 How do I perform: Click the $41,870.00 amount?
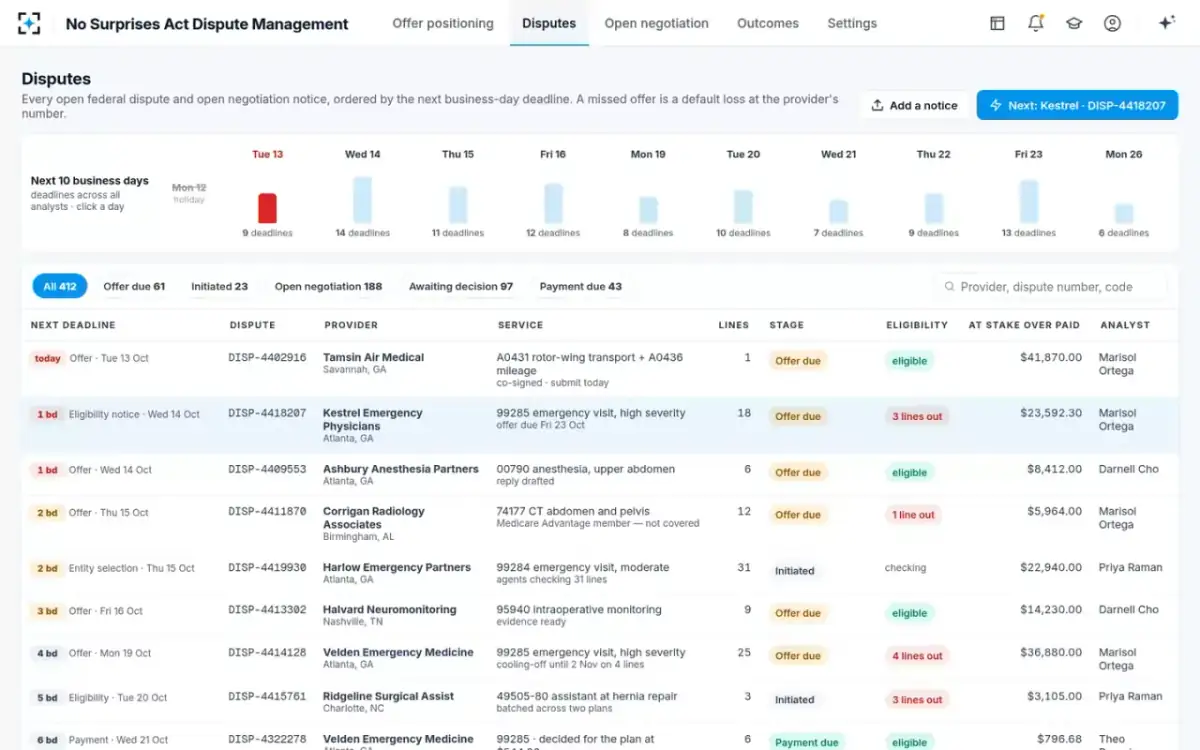(1051, 357)
